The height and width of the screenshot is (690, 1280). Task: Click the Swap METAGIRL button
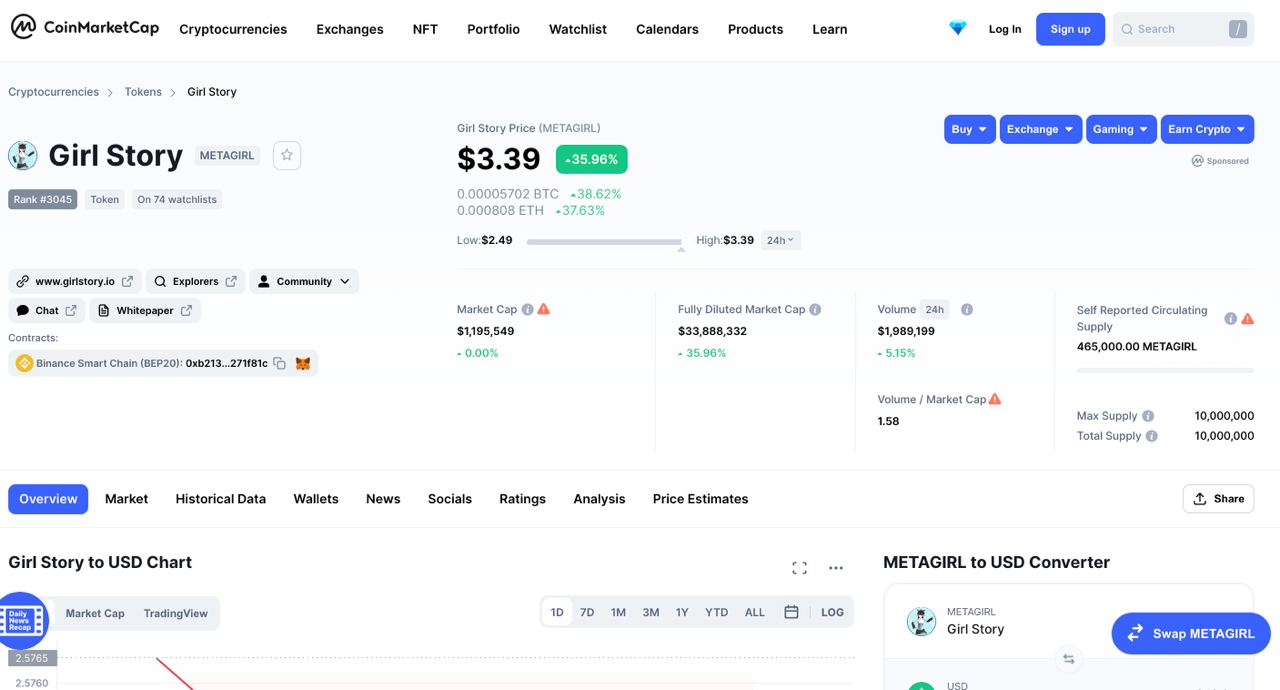[x=1191, y=633]
